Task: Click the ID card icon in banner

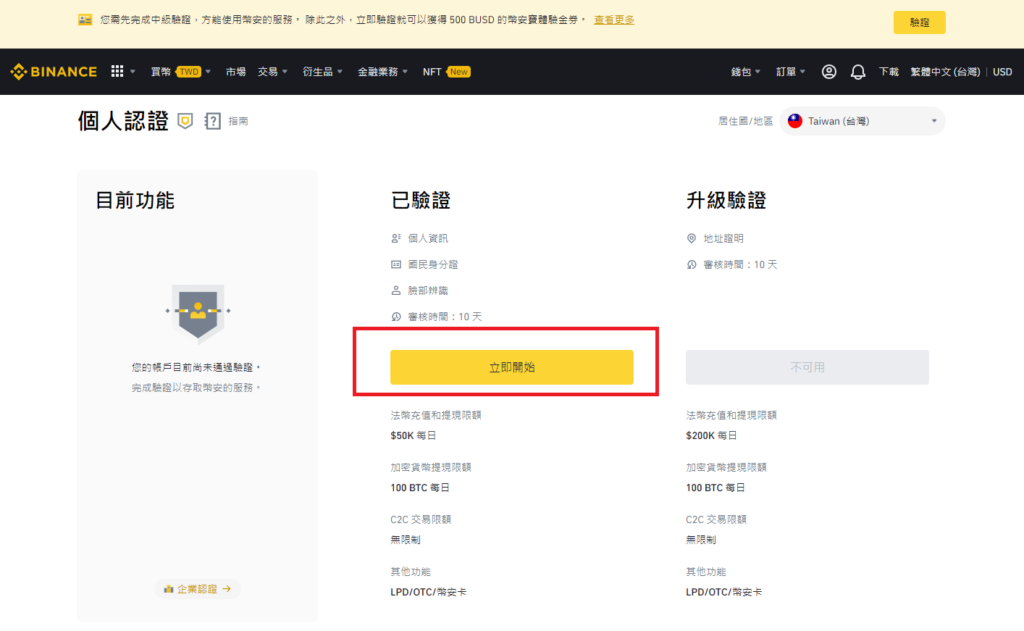Action: pyautogui.click(x=85, y=20)
